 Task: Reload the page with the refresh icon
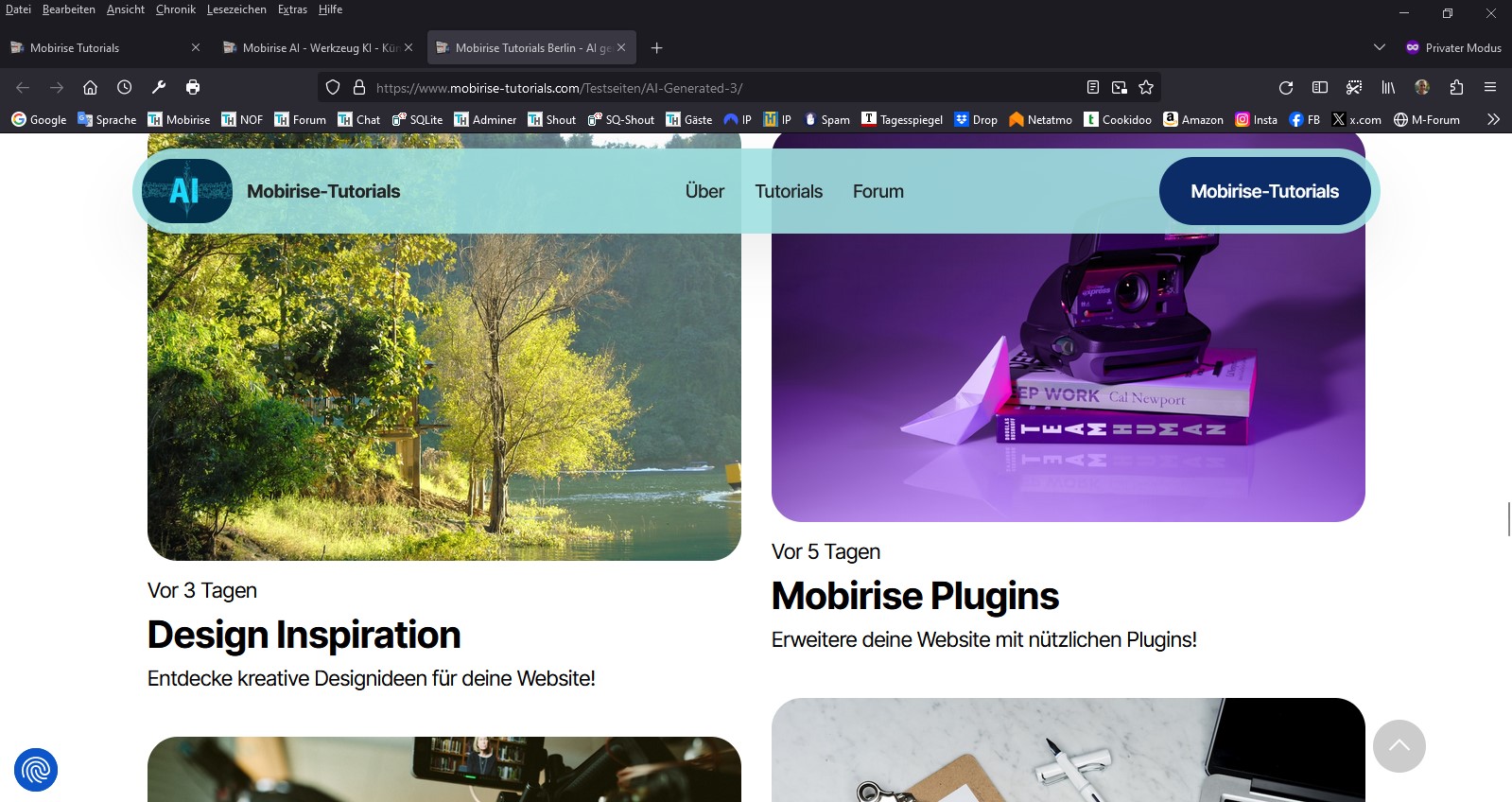pos(1285,88)
